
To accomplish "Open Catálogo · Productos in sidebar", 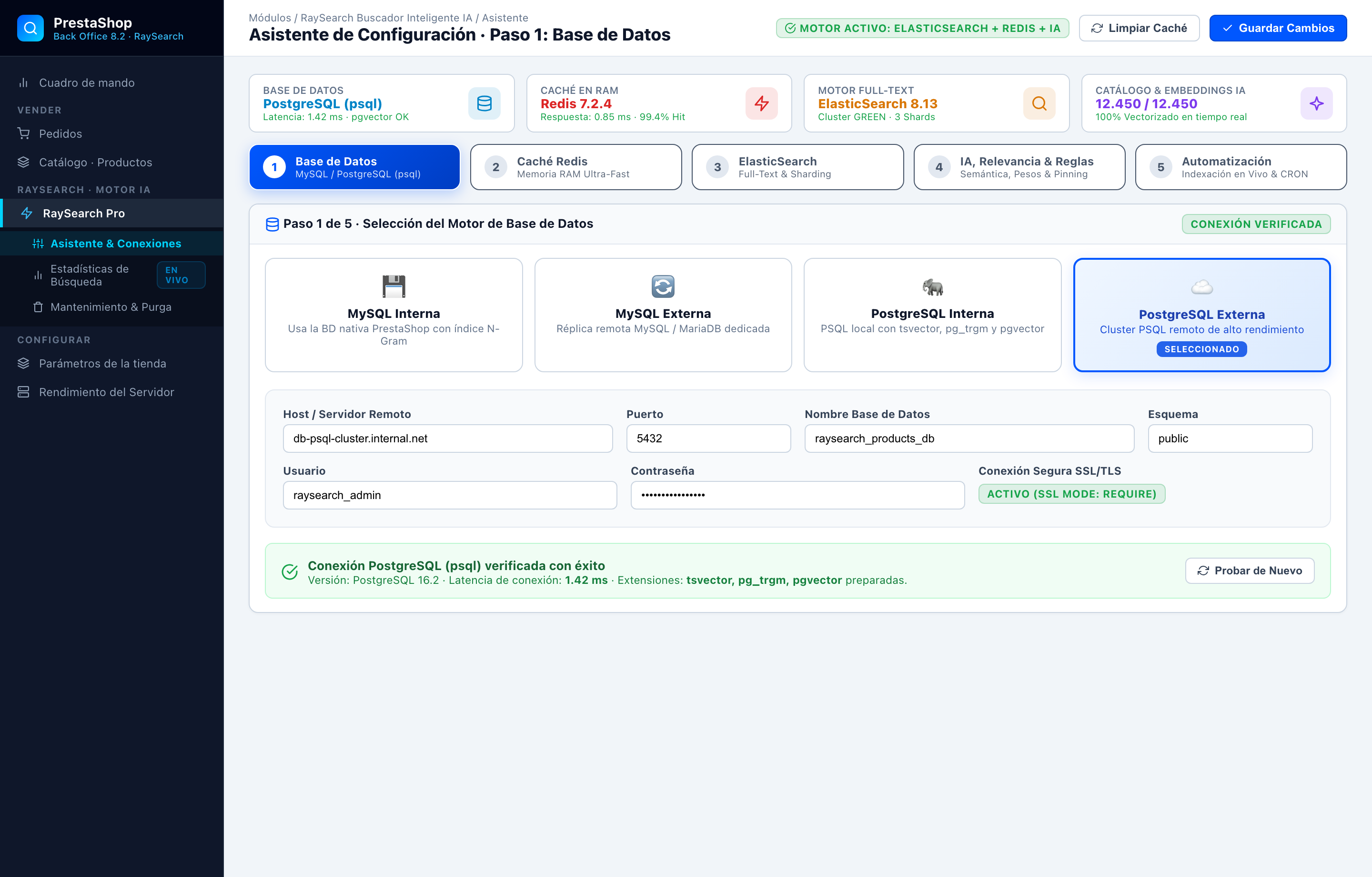I will coord(111,162).
